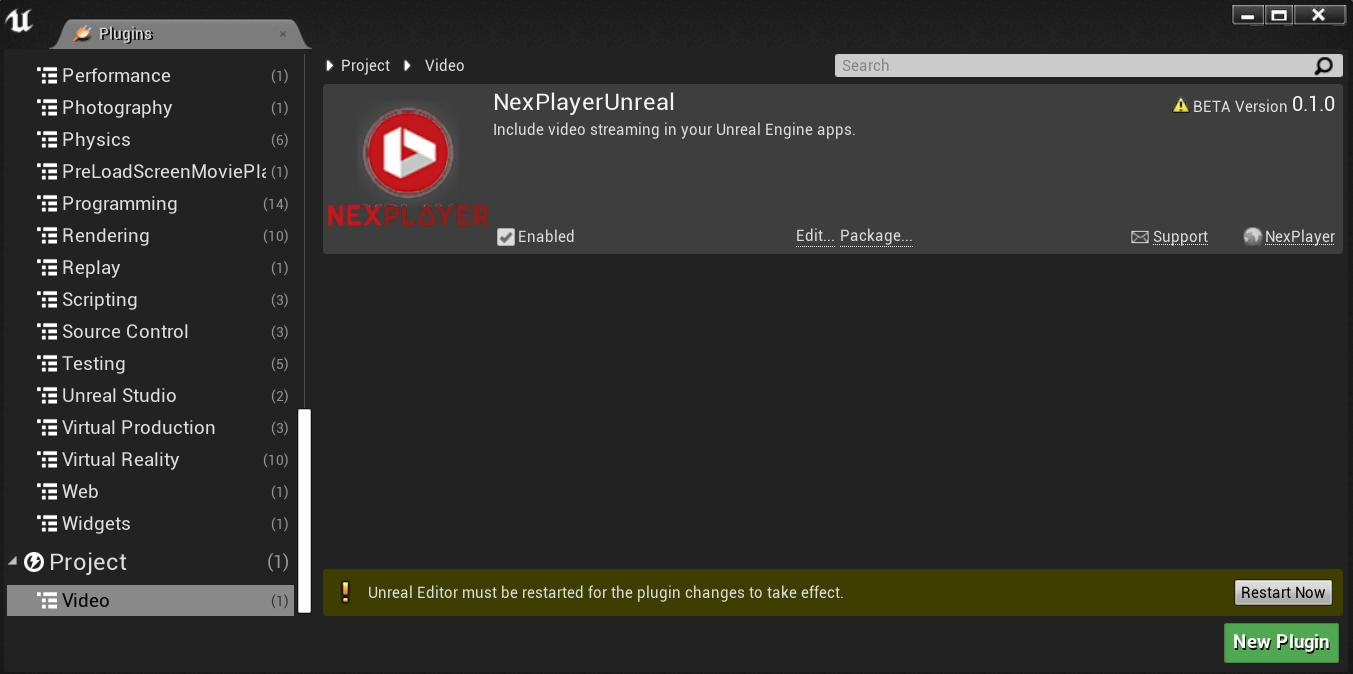The height and width of the screenshot is (674, 1353).
Task: Click the restart notice exclamation icon
Action: (x=345, y=592)
